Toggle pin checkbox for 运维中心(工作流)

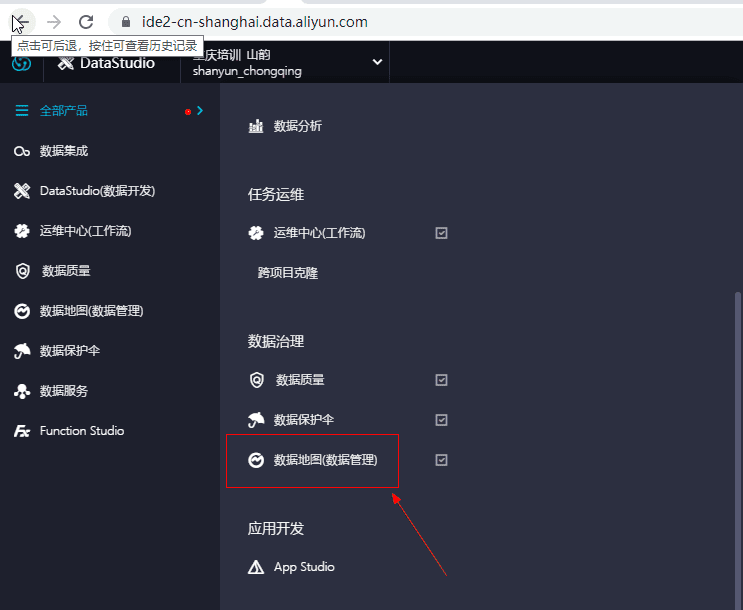point(441,233)
